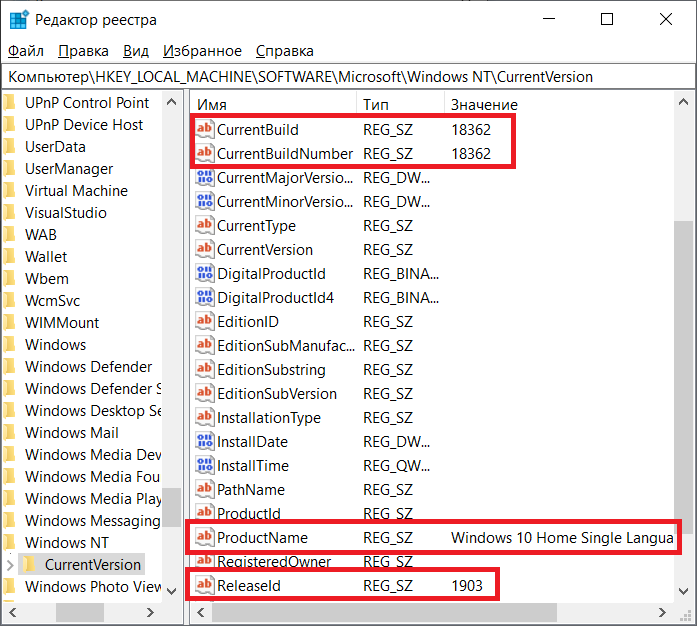Click values pane horizontal scroll right arrow

(662, 613)
